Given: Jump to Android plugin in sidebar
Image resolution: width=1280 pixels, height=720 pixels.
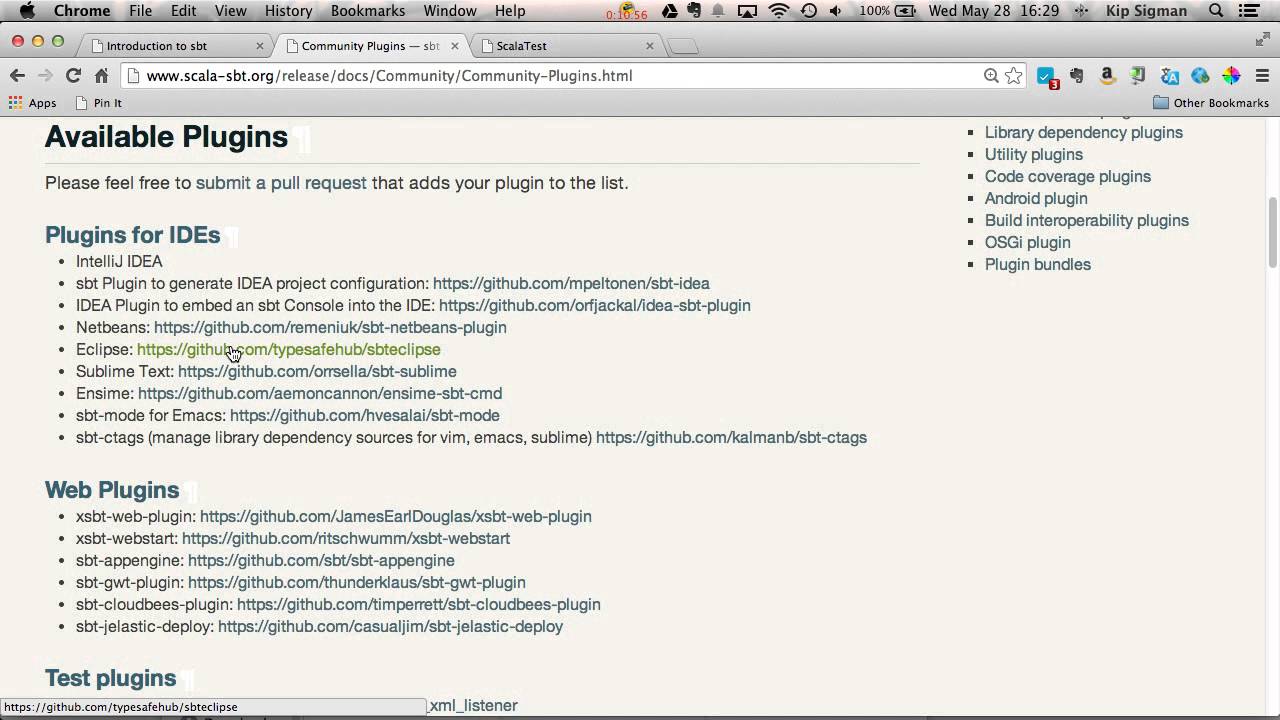Looking at the screenshot, I should point(1036,199).
